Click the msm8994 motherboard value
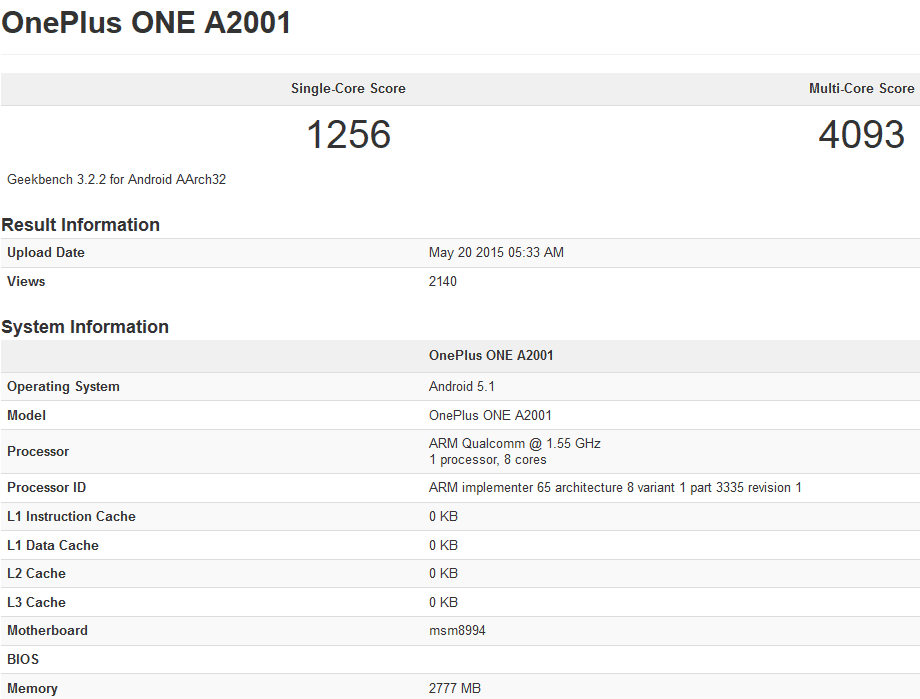This screenshot has width=920, height=699. tap(458, 631)
